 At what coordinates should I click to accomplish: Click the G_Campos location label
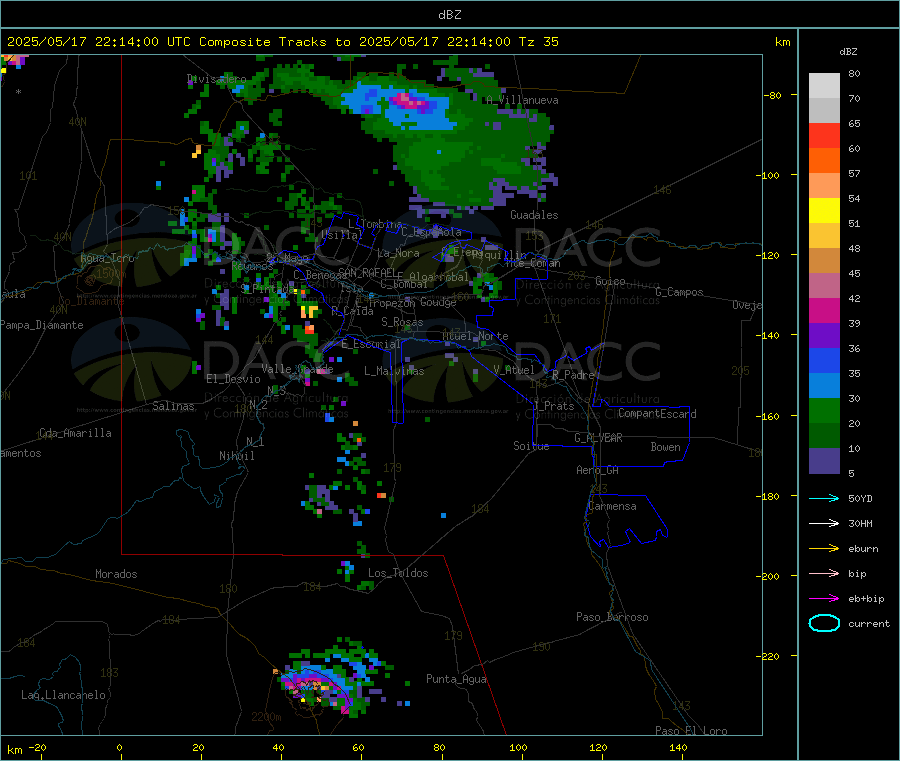coord(680,292)
